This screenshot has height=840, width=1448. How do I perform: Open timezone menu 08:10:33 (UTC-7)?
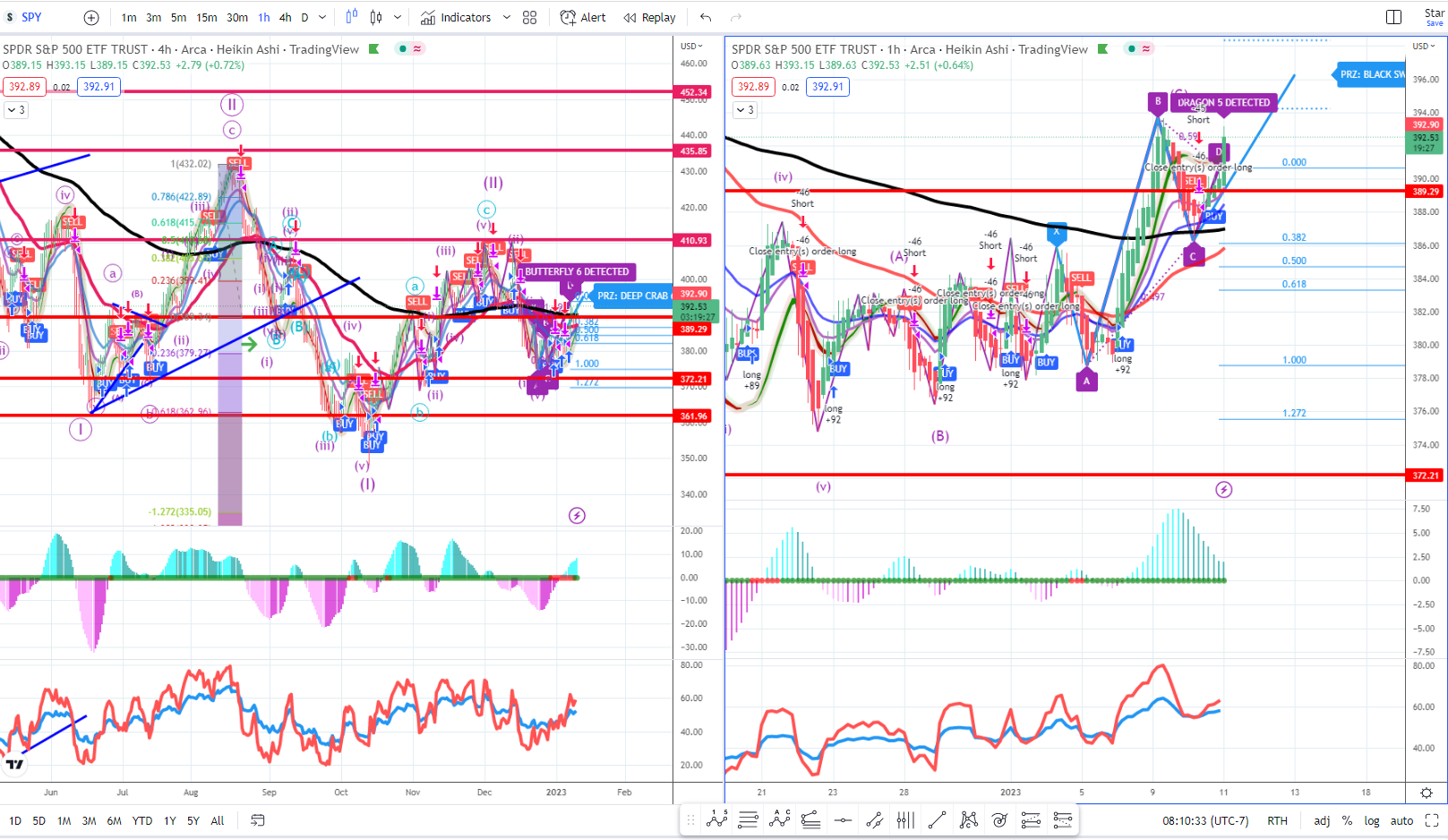click(1205, 820)
